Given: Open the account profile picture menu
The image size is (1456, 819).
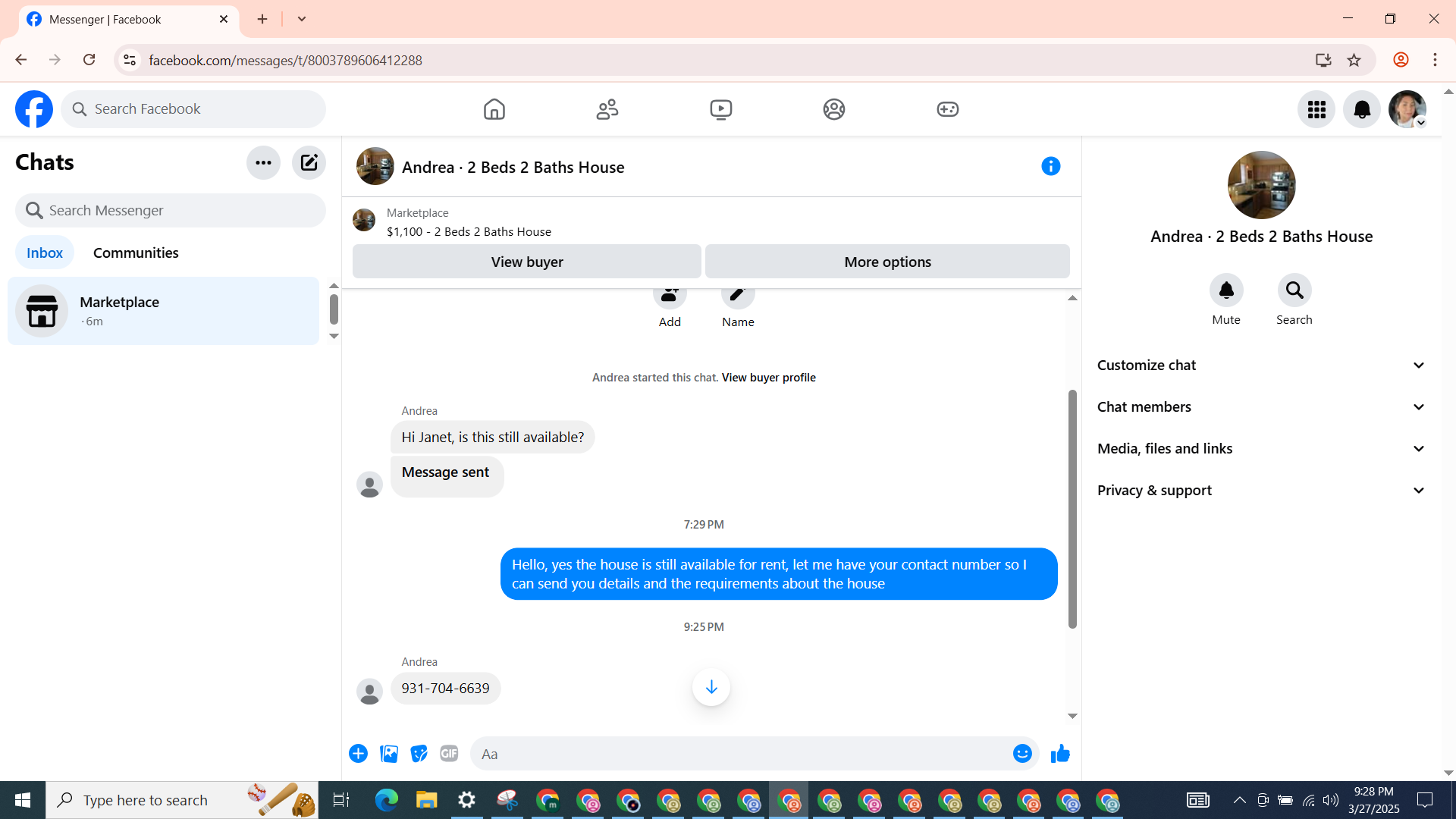Looking at the screenshot, I should [x=1407, y=109].
